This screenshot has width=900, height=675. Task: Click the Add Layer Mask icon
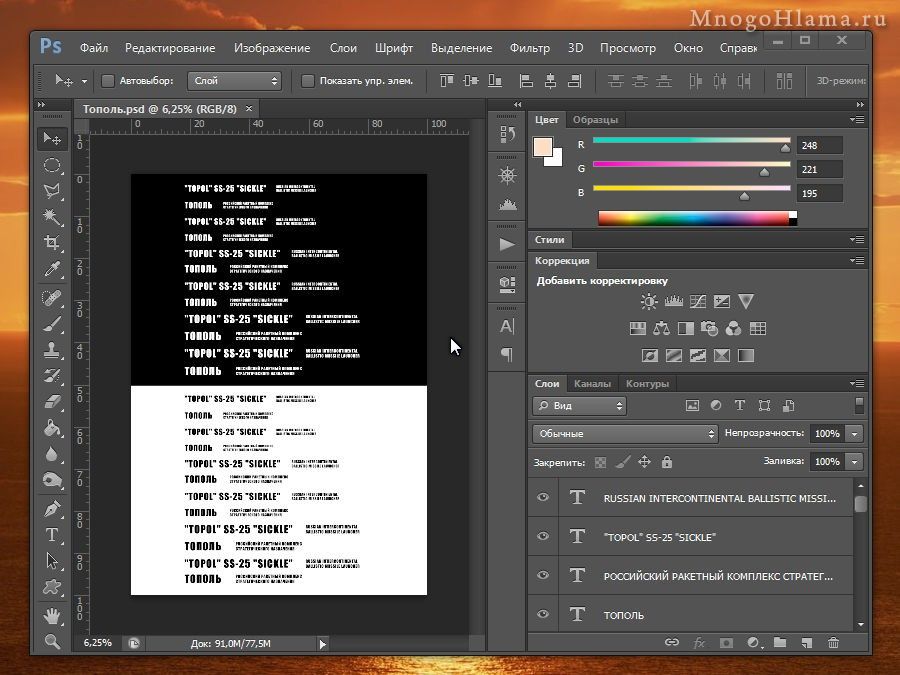point(725,643)
